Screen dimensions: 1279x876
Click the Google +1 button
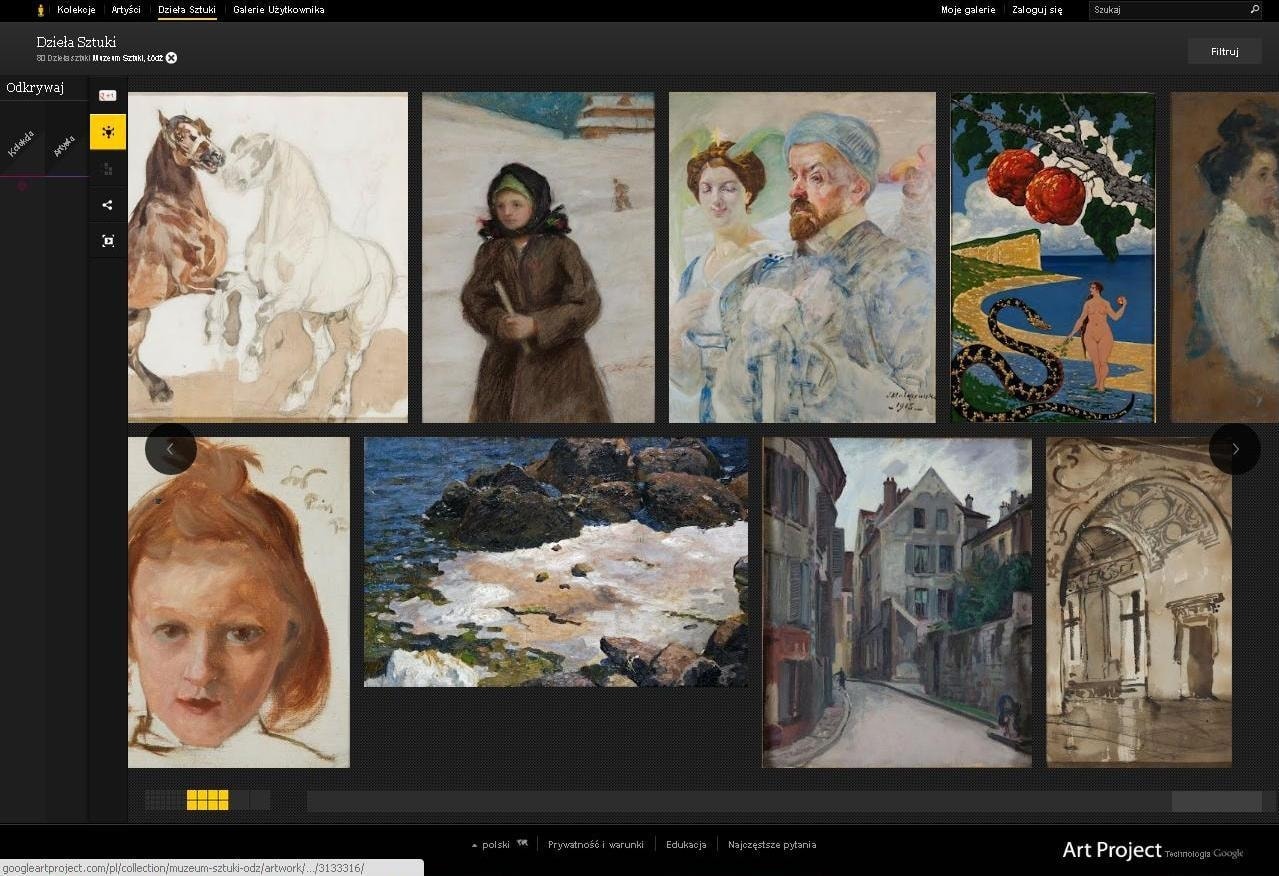(x=107, y=96)
